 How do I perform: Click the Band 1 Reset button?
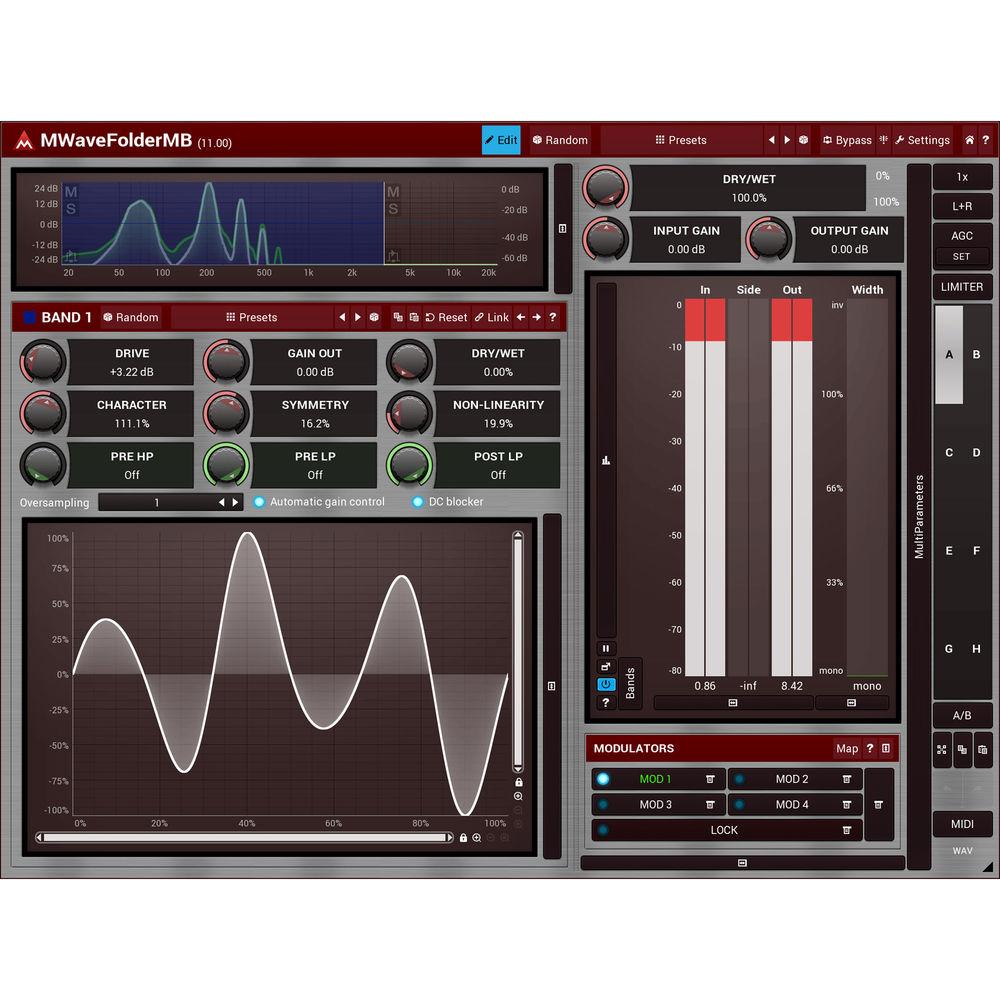[446, 317]
